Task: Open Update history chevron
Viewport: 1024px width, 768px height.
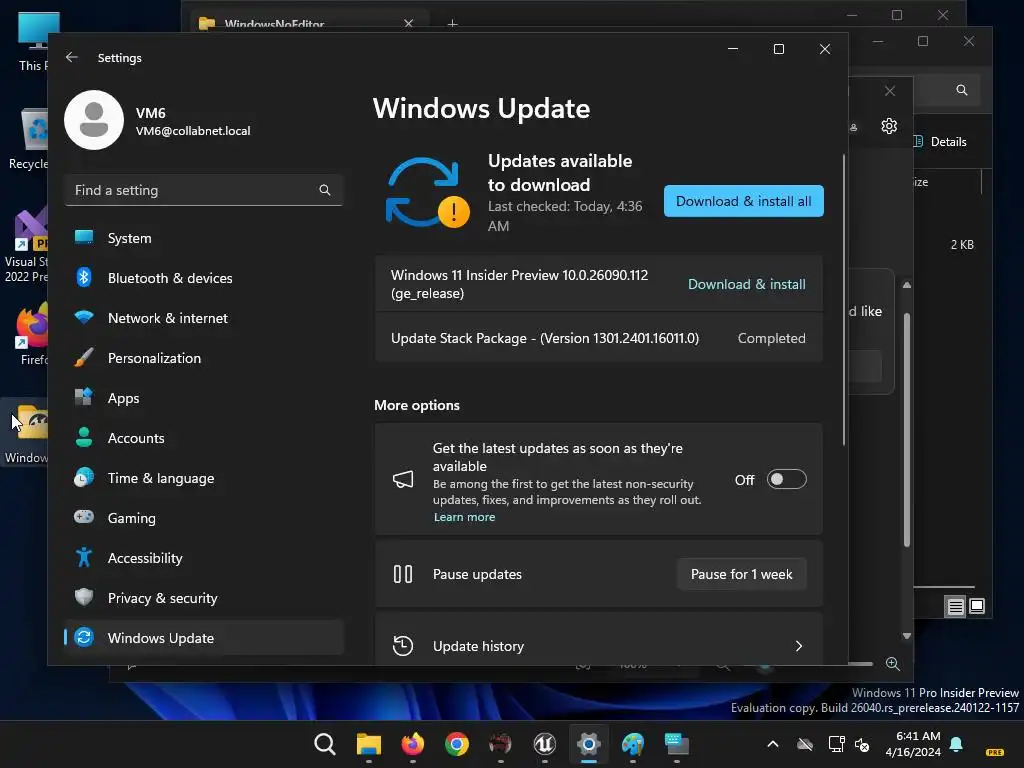Action: [799, 646]
